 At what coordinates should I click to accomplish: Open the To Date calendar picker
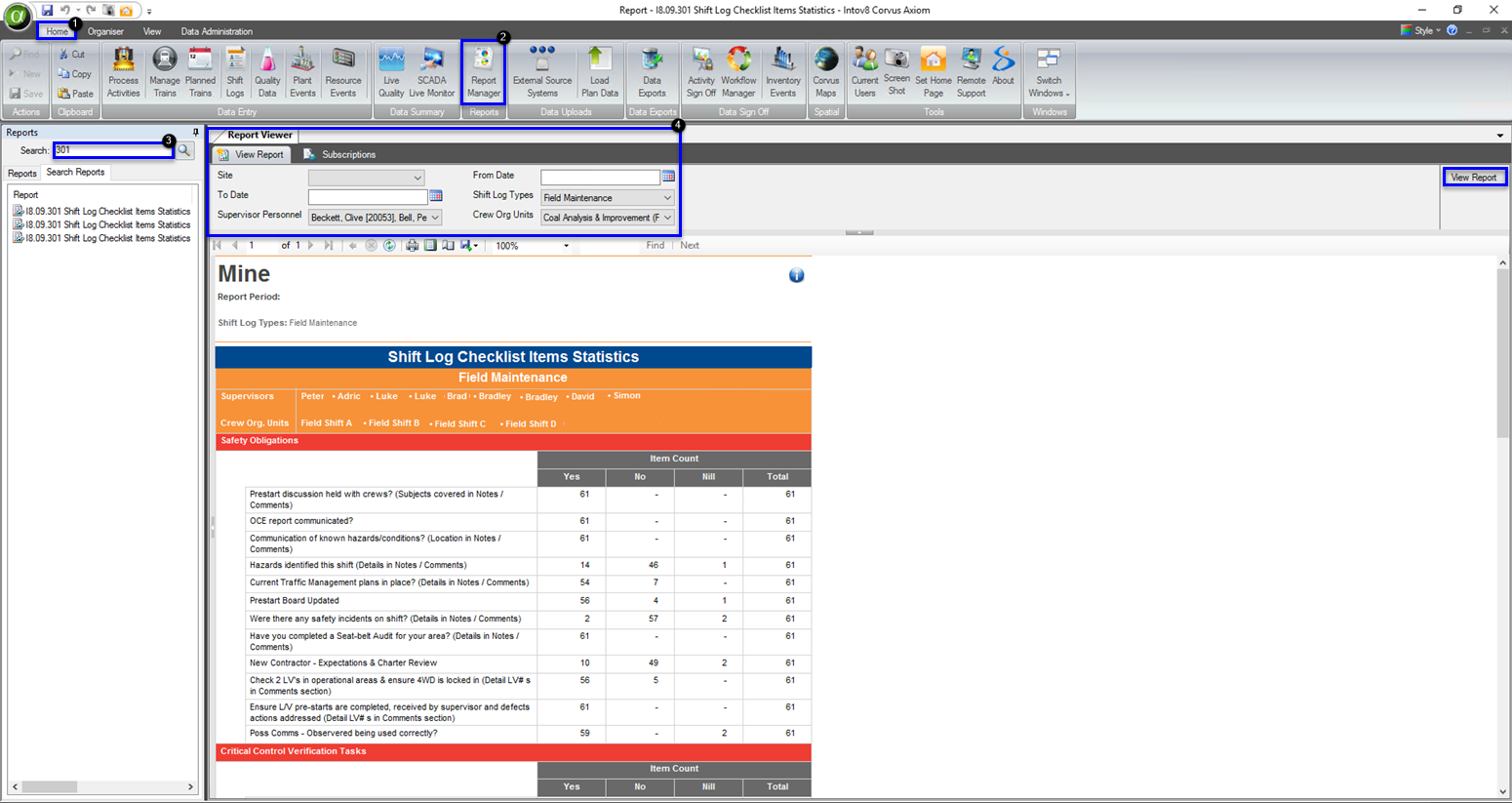[436, 196]
